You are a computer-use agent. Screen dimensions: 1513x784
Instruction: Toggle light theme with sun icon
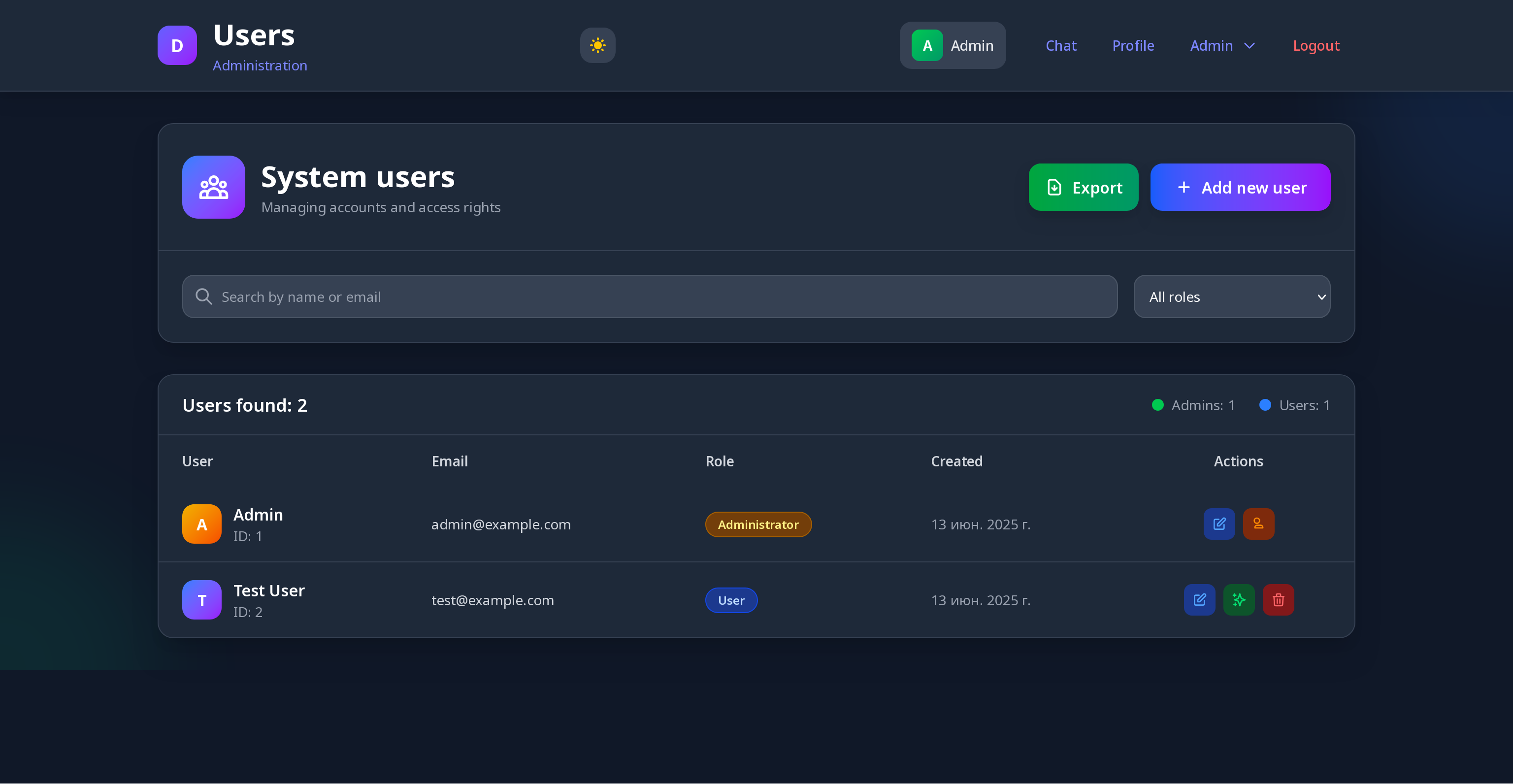[597, 45]
